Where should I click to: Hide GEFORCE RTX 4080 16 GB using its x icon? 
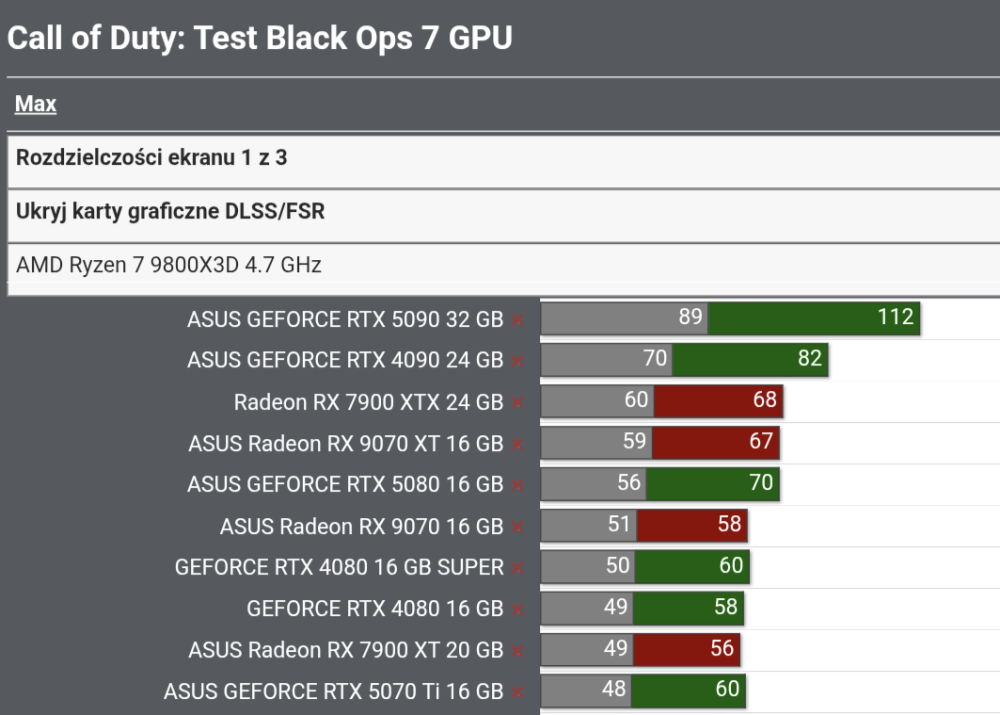tap(517, 607)
